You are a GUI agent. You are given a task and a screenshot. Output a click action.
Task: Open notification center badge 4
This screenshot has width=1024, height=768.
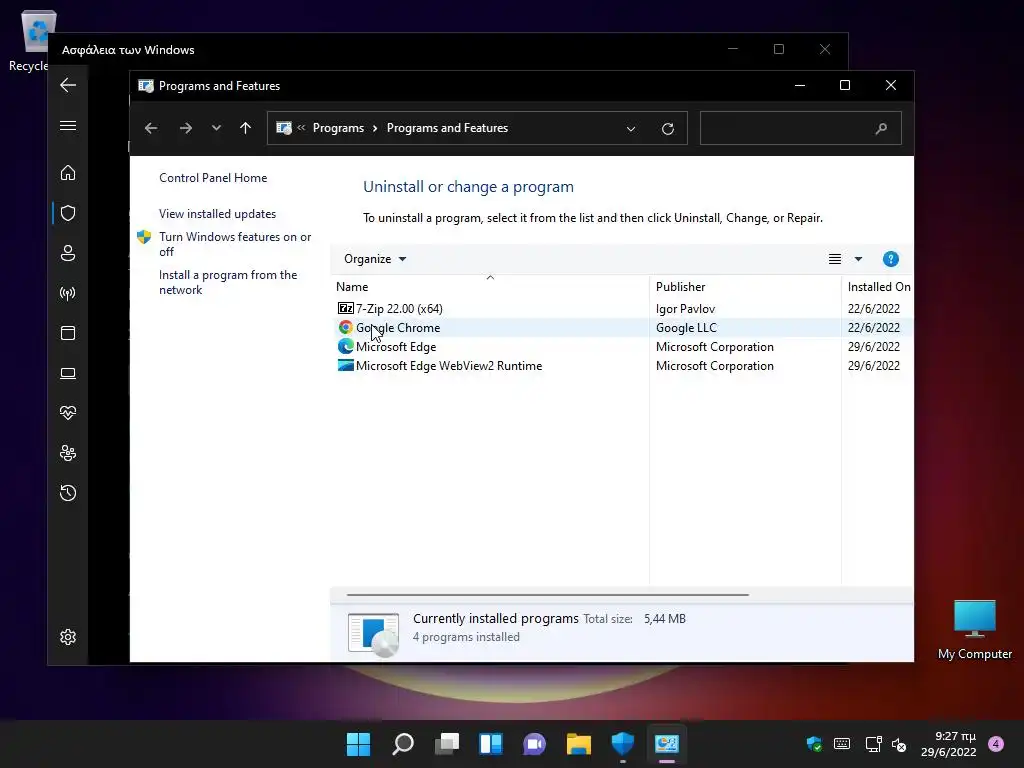pyautogui.click(x=996, y=744)
